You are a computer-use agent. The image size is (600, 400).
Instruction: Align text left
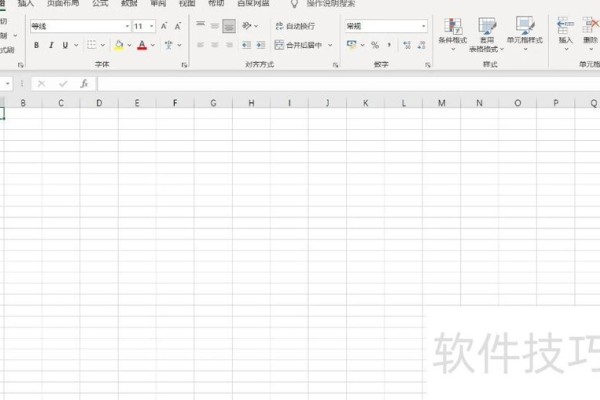(x=200, y=45)
